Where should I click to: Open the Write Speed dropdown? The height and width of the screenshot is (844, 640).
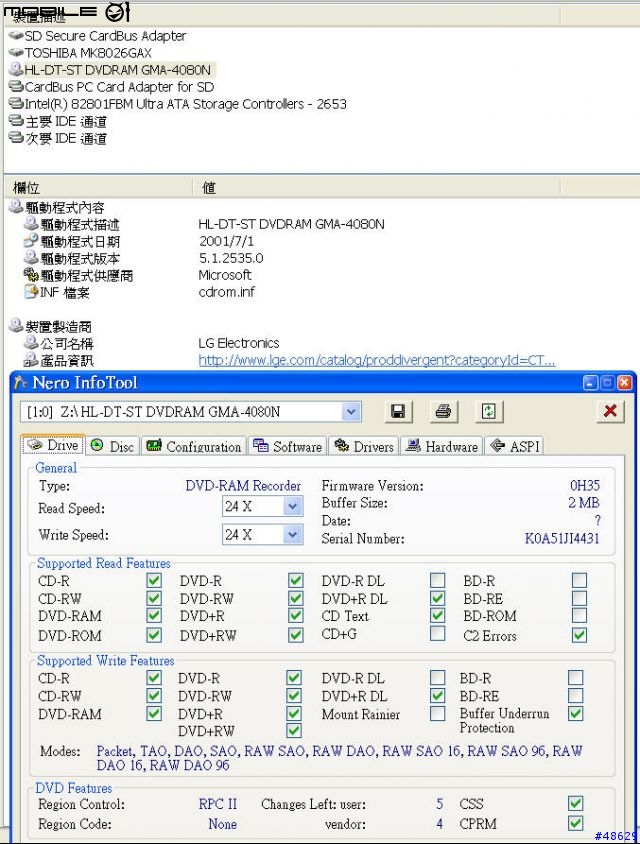click(292, 534)
